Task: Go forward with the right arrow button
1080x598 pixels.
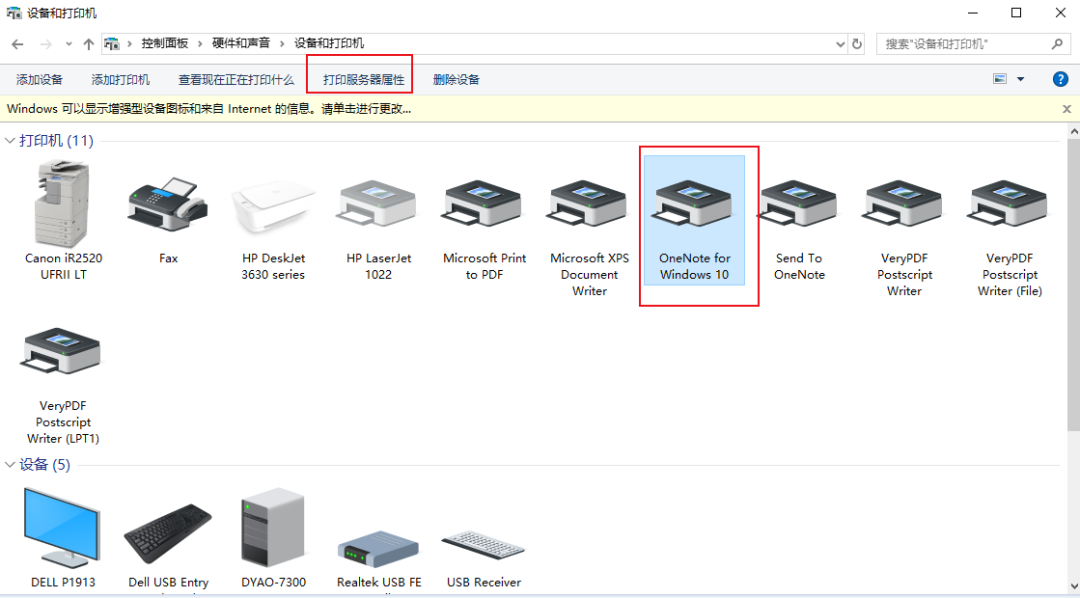Action: [45, 44]
